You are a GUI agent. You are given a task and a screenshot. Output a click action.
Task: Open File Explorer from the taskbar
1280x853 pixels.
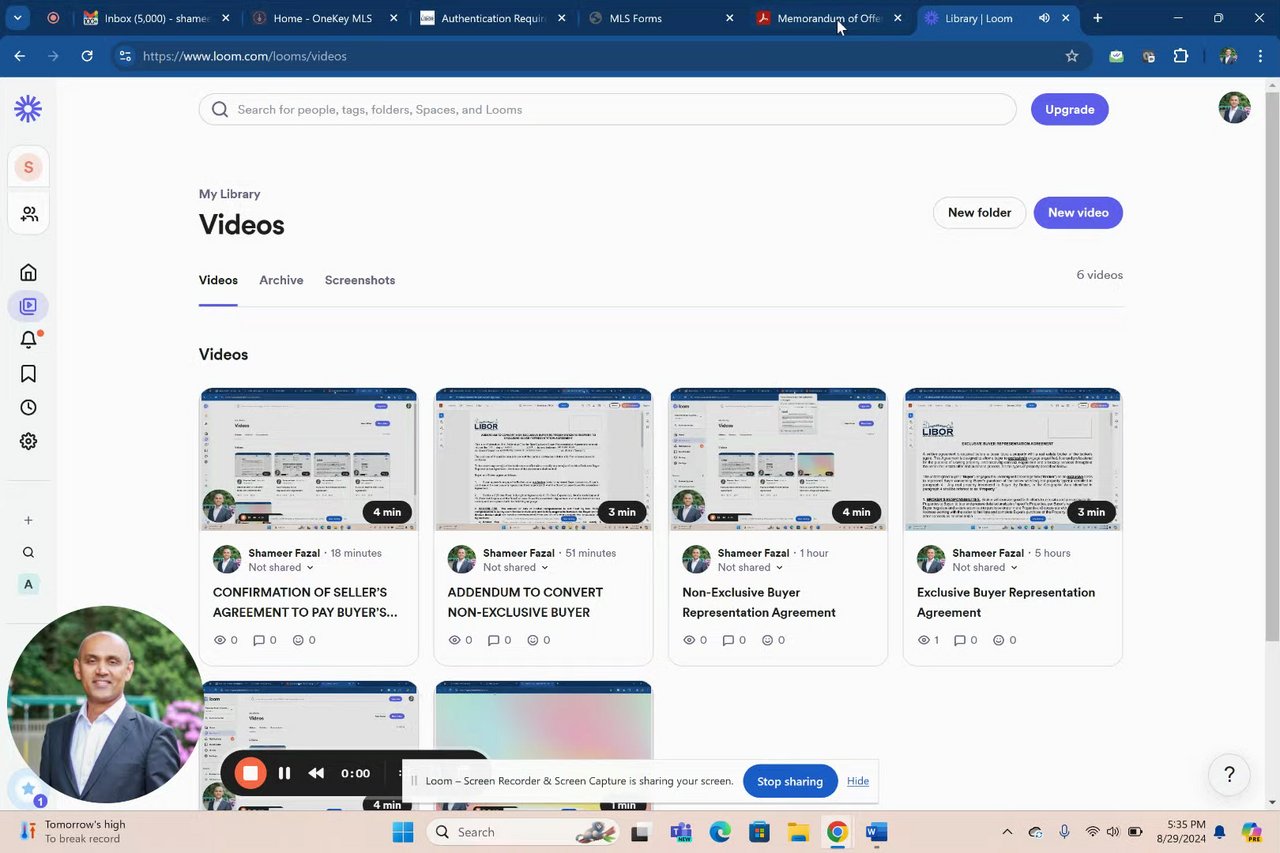[x=798, y=832]
